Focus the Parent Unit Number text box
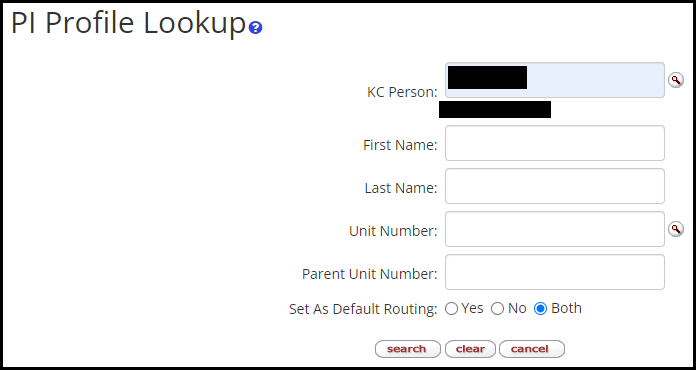 click(x=555, y=272)
